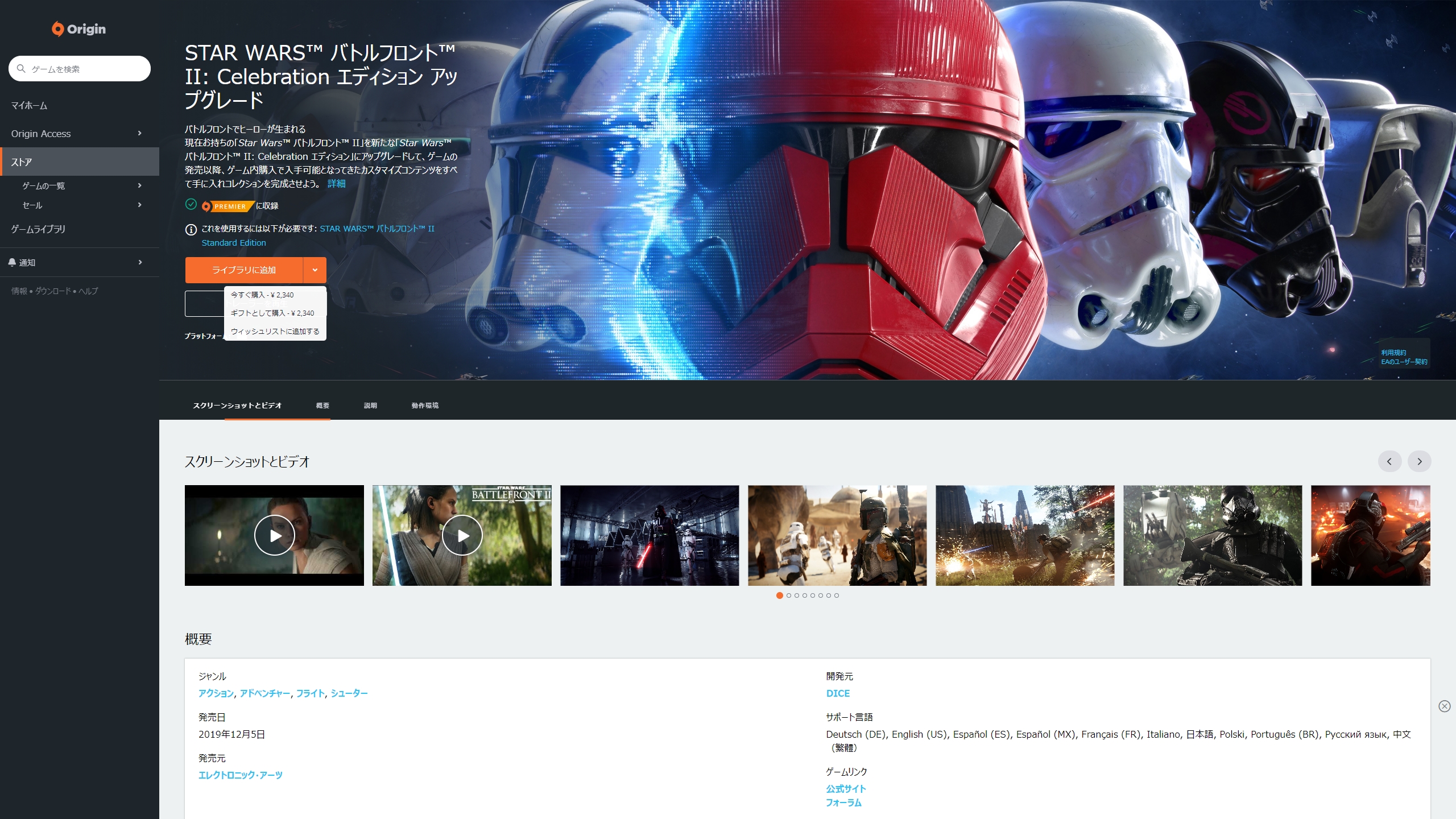Screen dimensions: 1456x819
Task: Select the second carousel page dot
Action: point(788,595)
